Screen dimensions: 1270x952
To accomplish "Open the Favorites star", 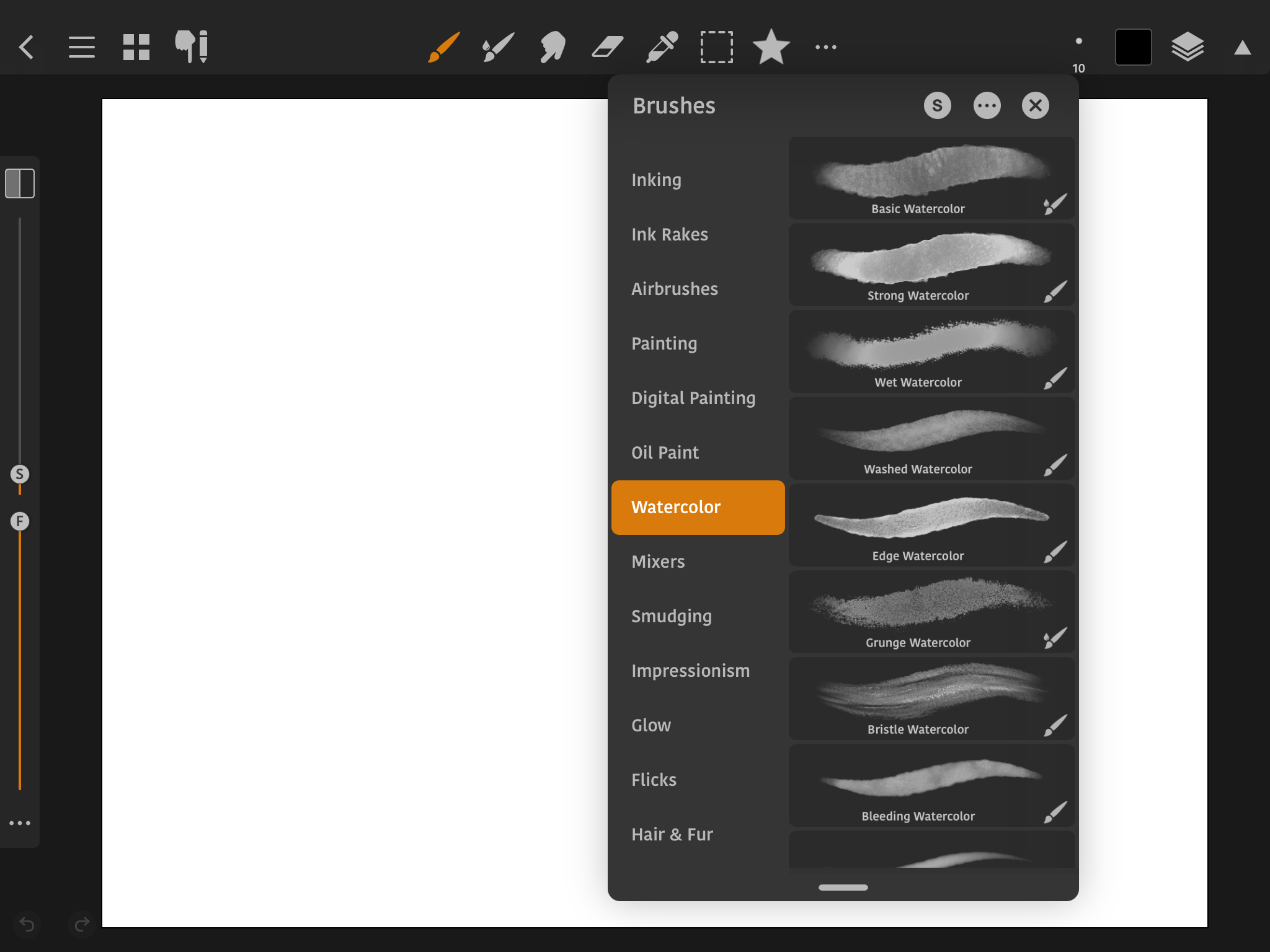I will coord(771,47).
